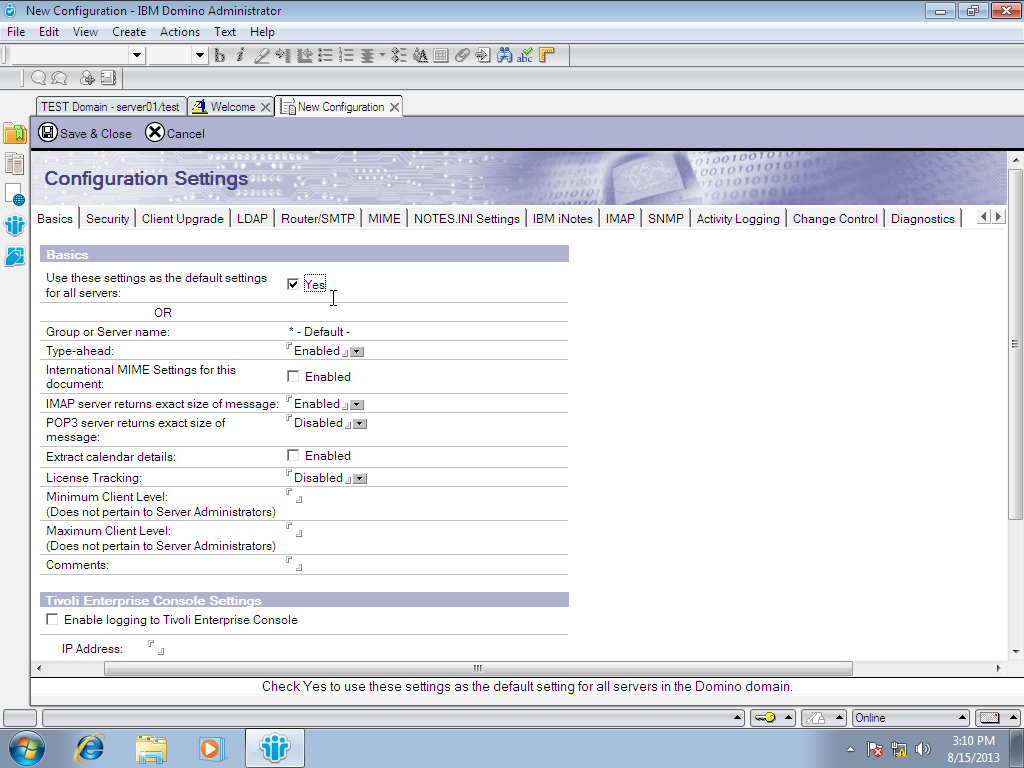Apply bulleted list formatting
The image size is (1024, 768).
pyautogui.click(x=325, y=56)
